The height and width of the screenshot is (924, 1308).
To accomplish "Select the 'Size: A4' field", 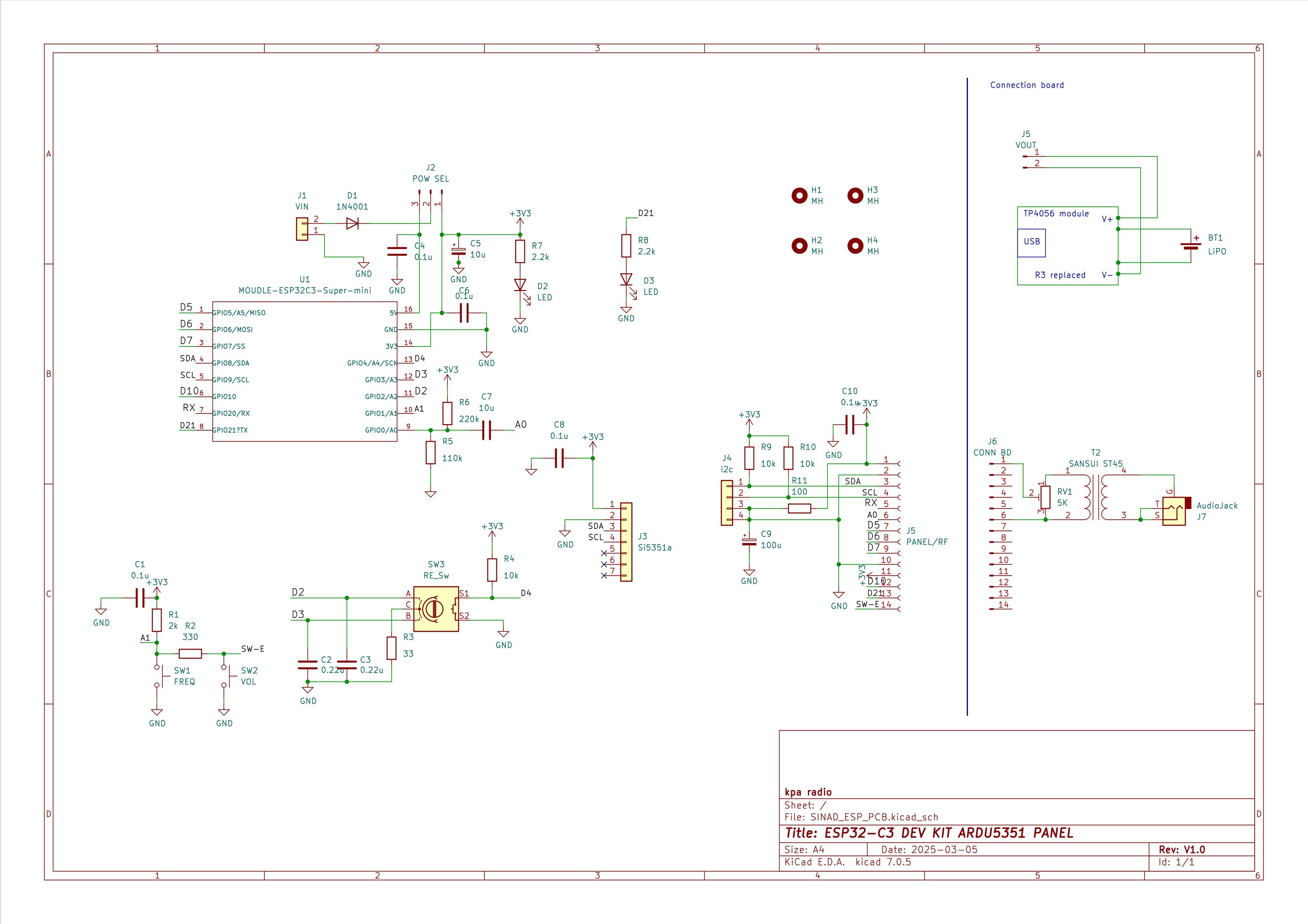I will click(804, 849).
